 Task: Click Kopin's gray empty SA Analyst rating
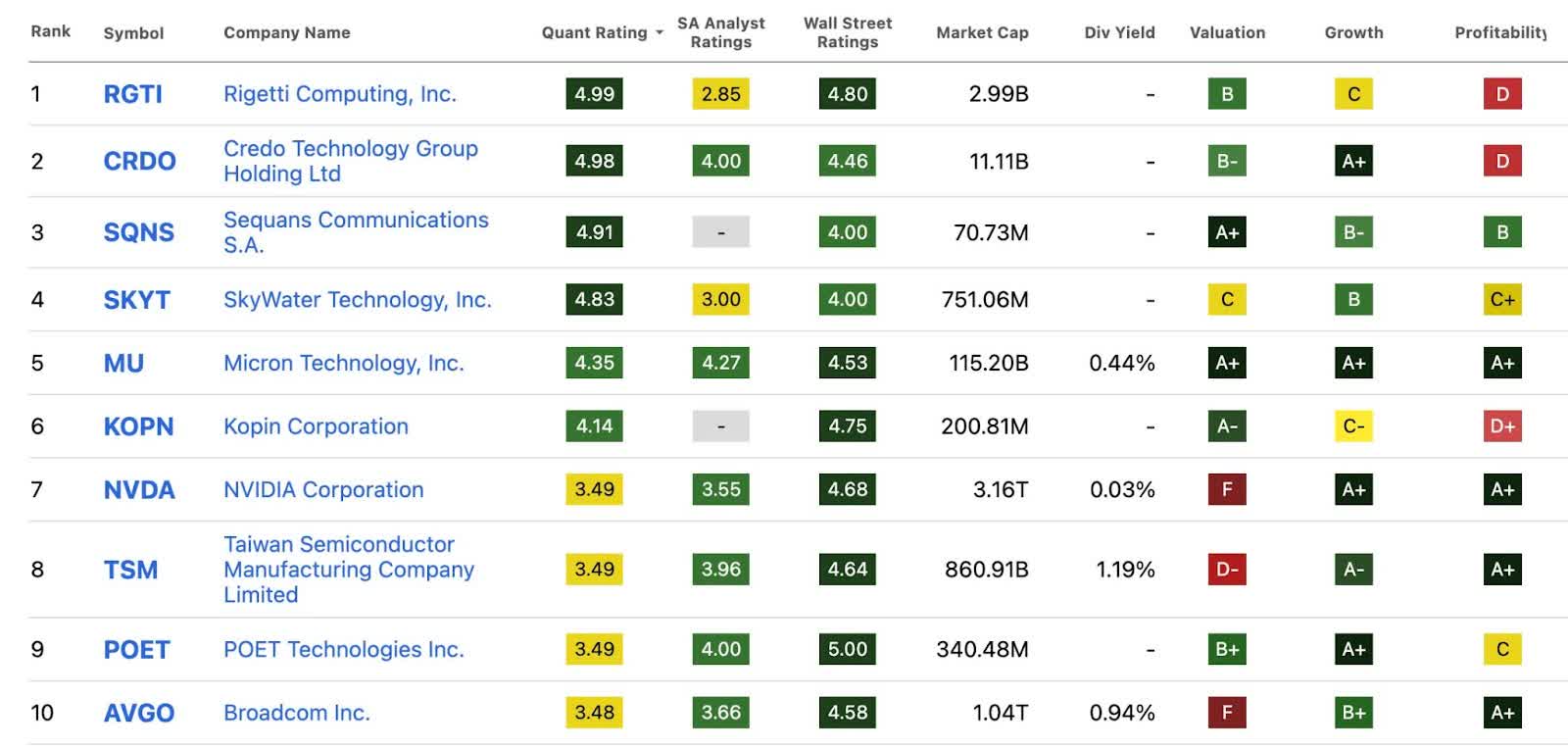pyautogui.click(x=721, y=426)
